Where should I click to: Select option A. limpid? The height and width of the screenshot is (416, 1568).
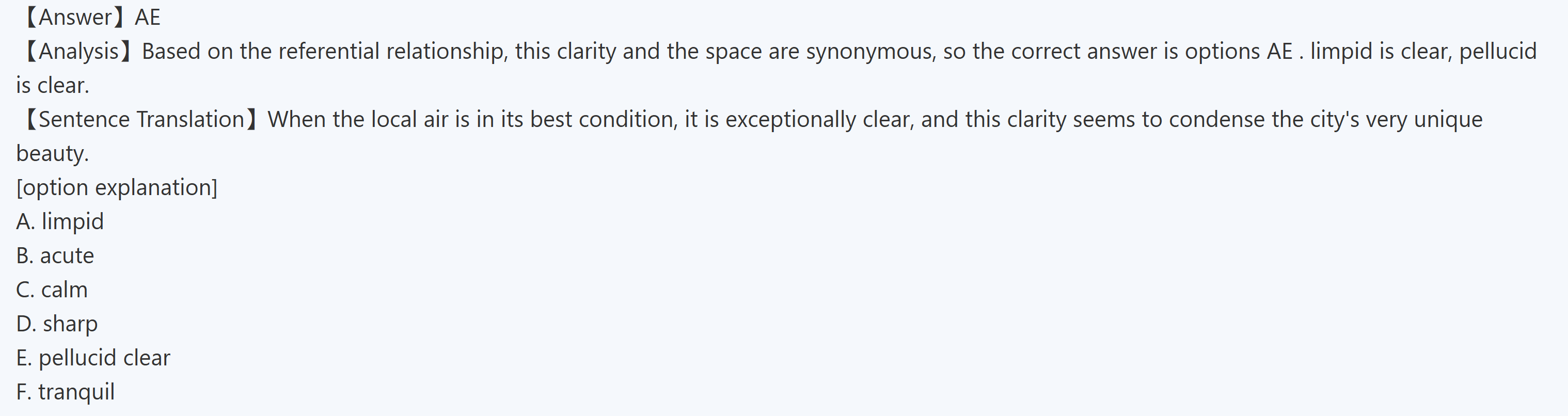tap(60, 221)
